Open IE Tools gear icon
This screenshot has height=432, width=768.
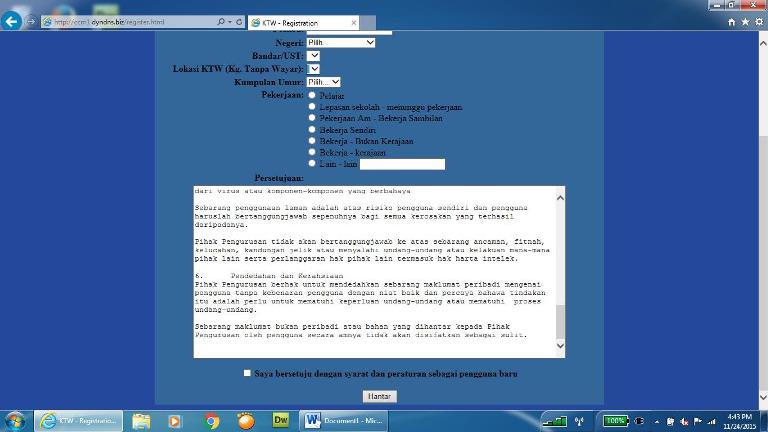pos(758,21)
